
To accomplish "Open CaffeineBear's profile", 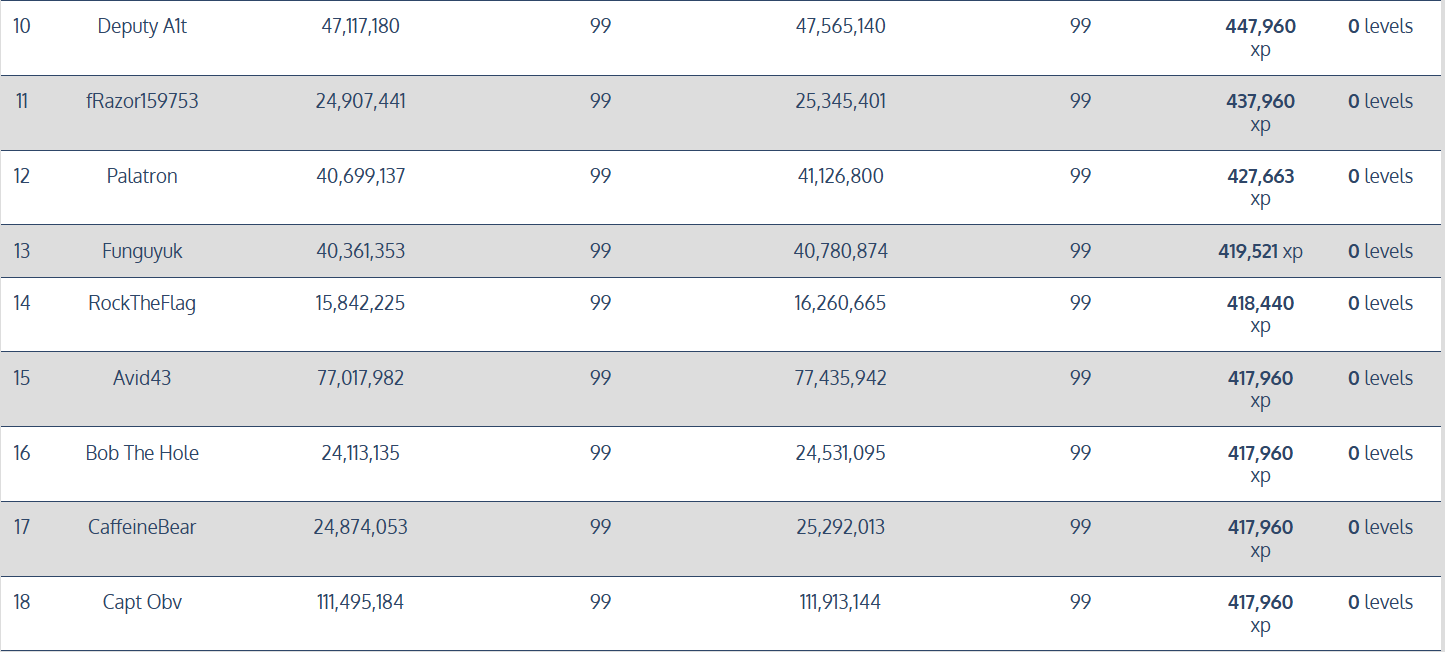I will tap(142, 527).
